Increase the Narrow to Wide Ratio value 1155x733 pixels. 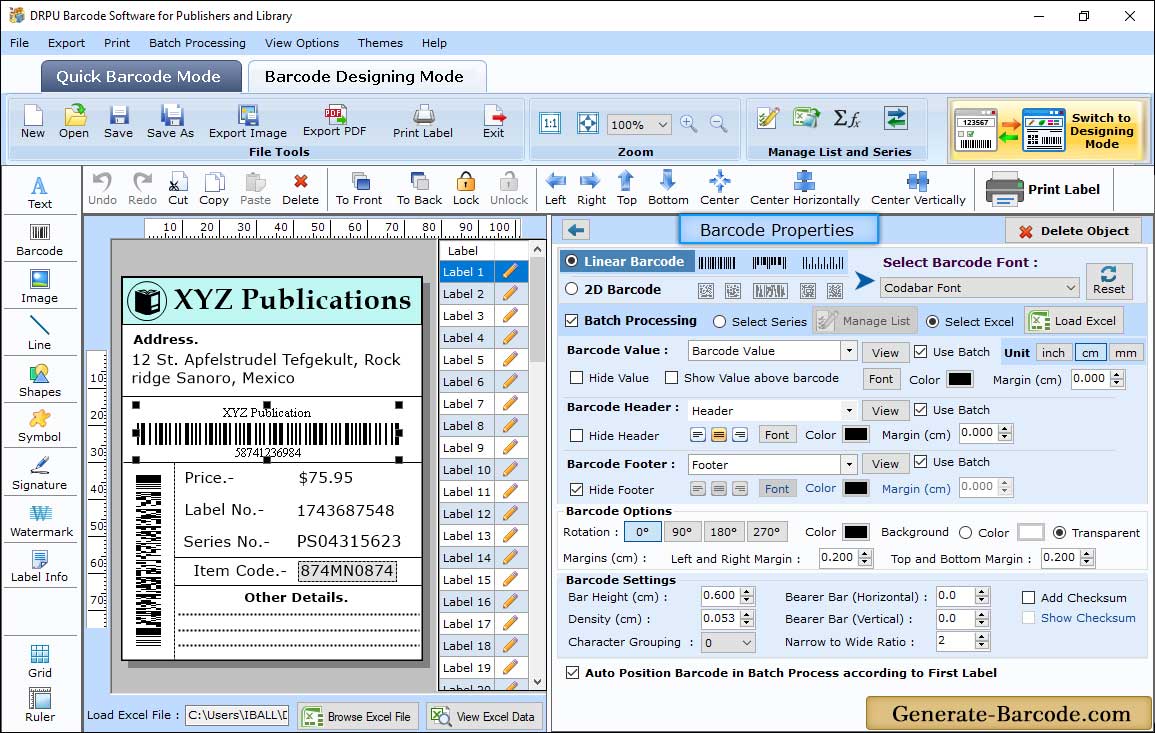tap(981, 637)
